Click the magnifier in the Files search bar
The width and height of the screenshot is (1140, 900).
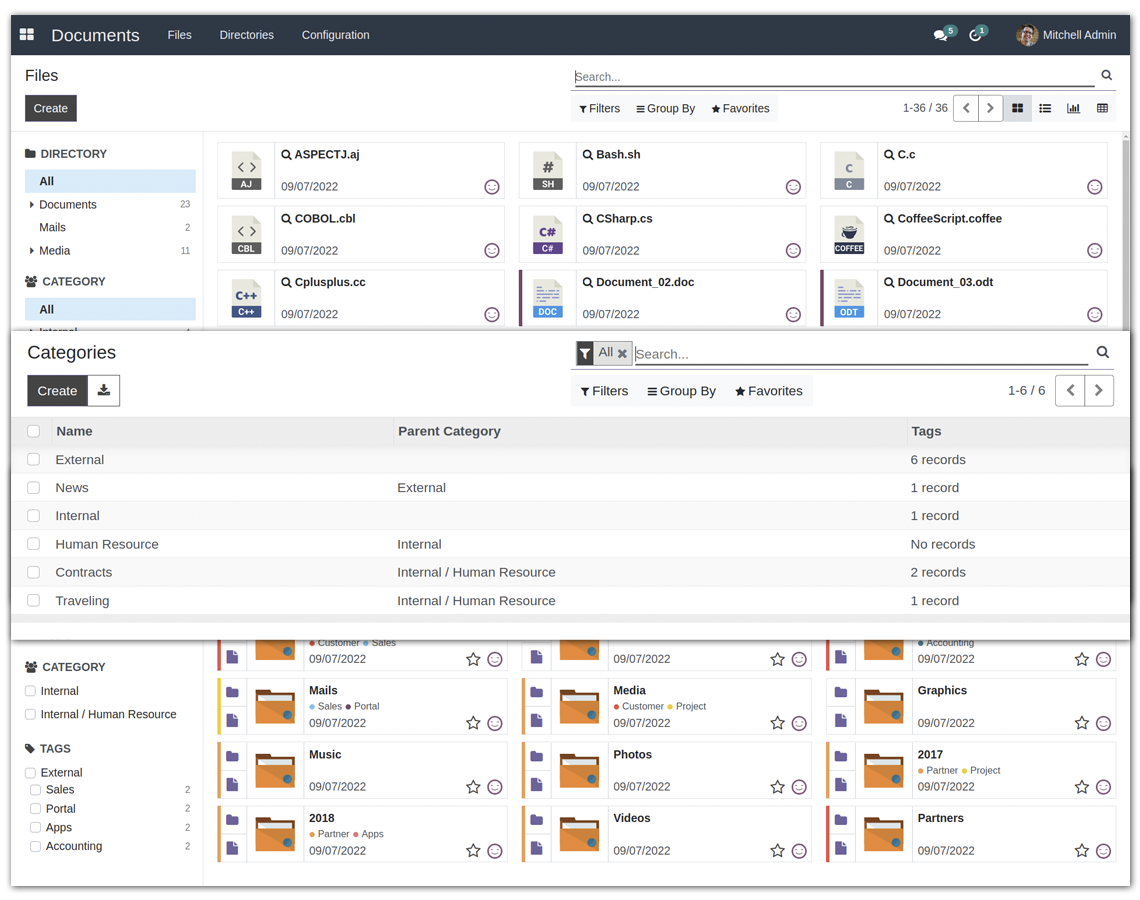[1106, 75]
